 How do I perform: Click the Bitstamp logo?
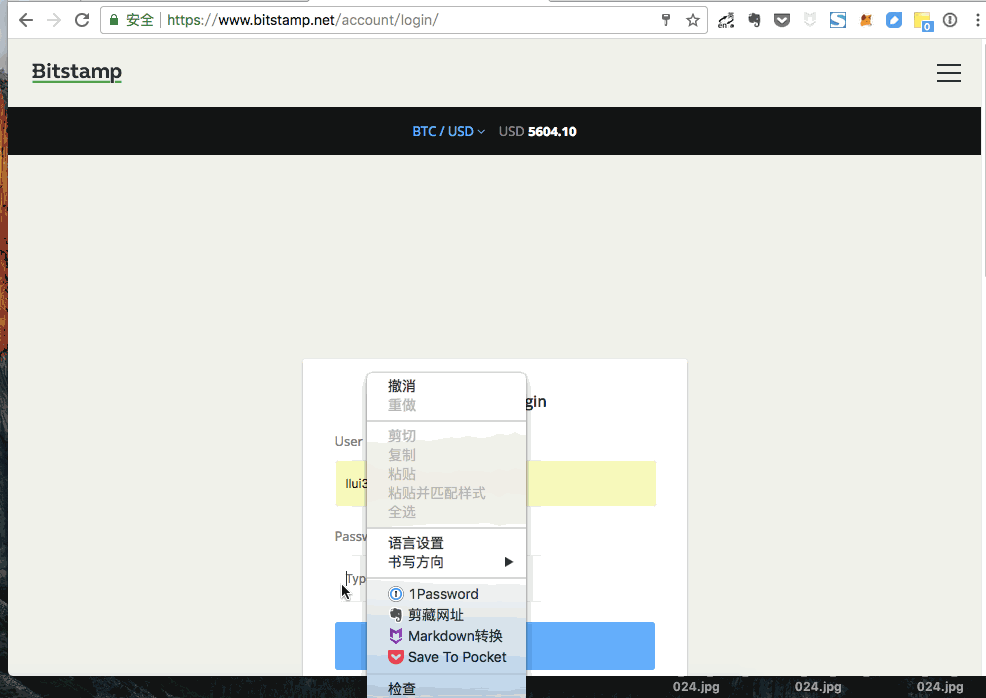coord(77,72)
